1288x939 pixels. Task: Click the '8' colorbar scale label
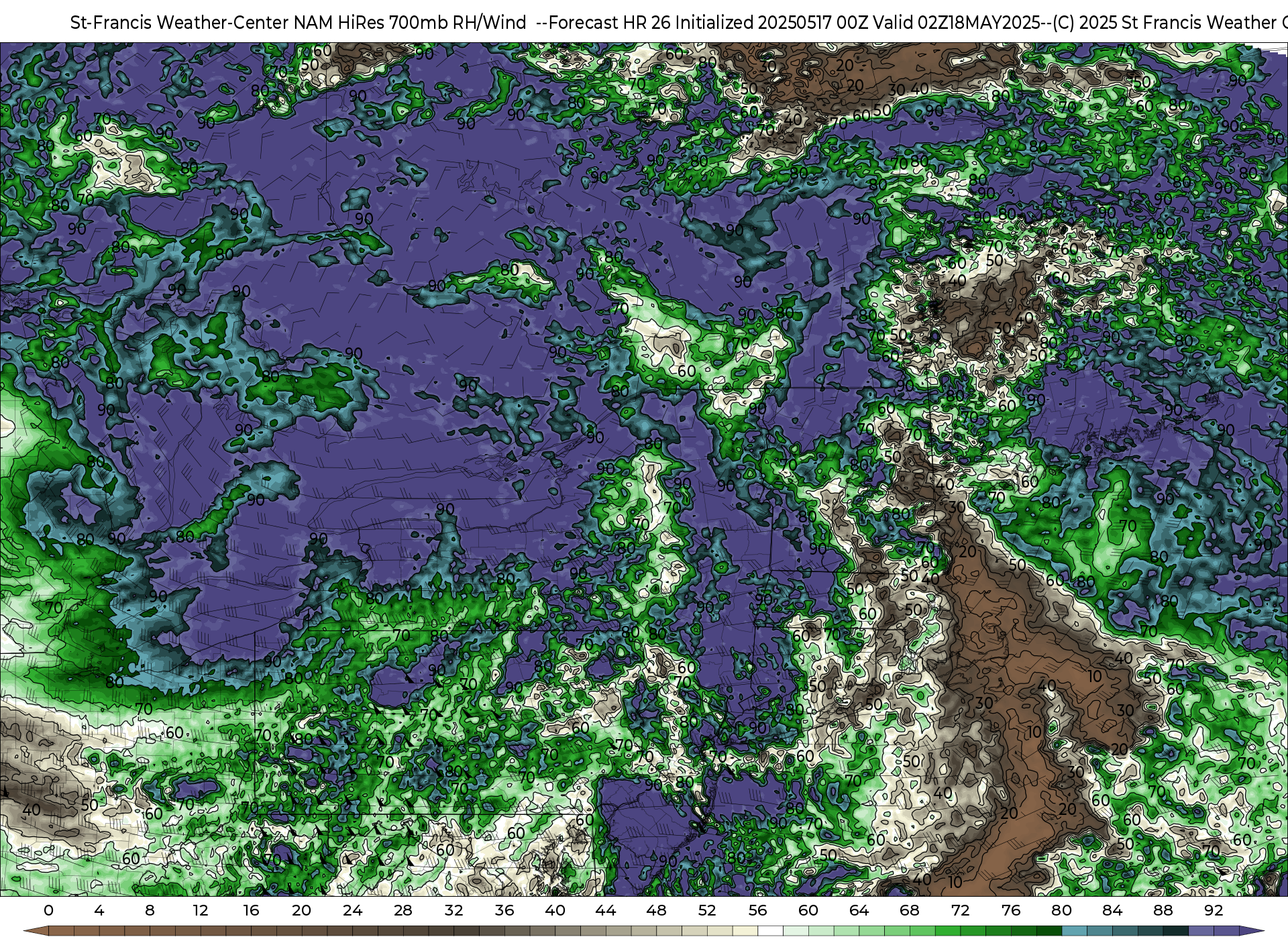[150, 910]
